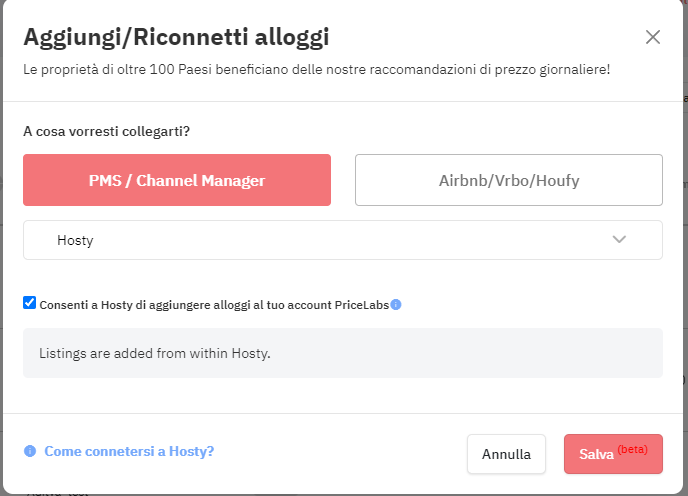Click the PriceLabs word in checkbox label
Viewport: 688px width, 496px height.
click(362, 305)
